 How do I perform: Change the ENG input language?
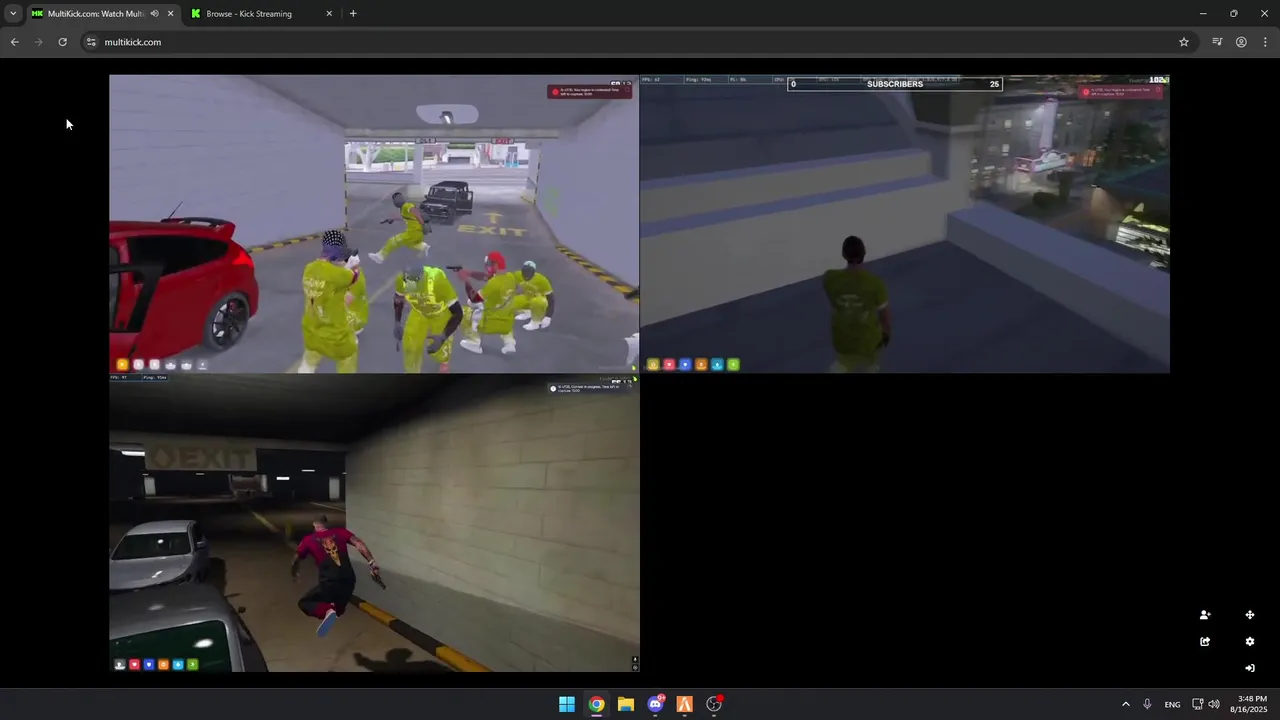coord(1172,704)
